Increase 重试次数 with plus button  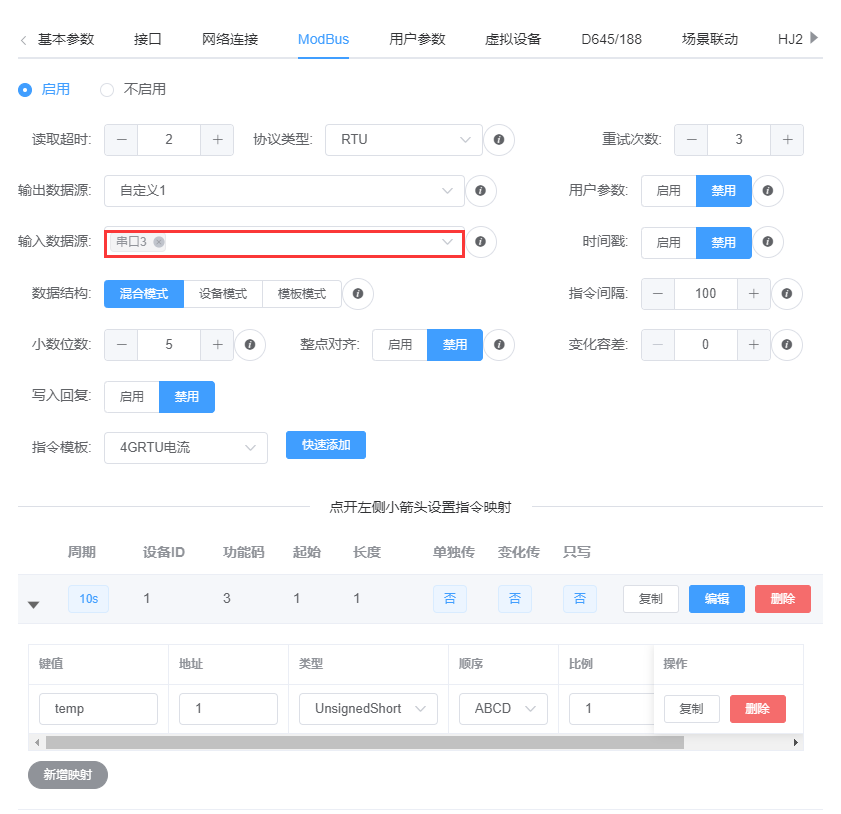787,140
